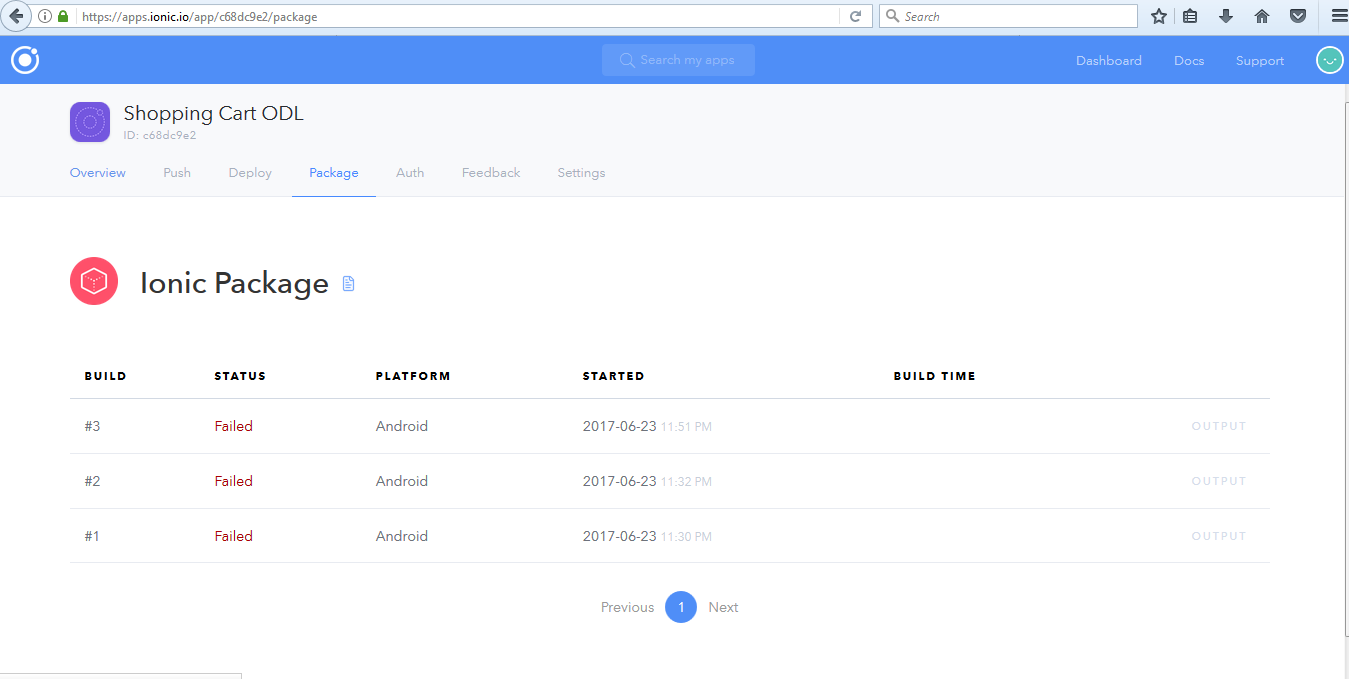Screen dimensions: 1349x679
Task: Click the Ionic Package heading
Action: tap(234, 283)
